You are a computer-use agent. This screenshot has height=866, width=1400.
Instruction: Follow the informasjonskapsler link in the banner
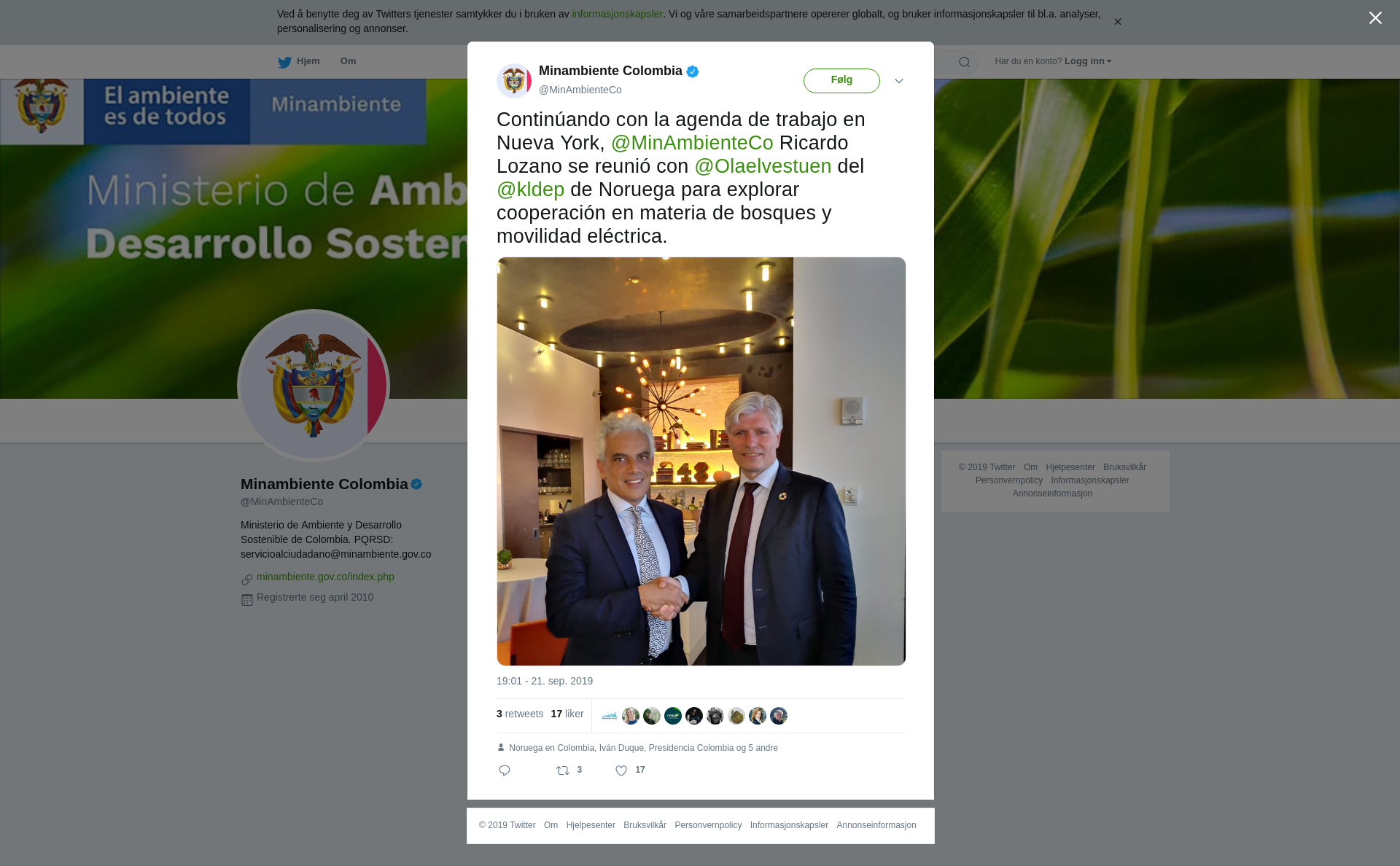(617, 14)
